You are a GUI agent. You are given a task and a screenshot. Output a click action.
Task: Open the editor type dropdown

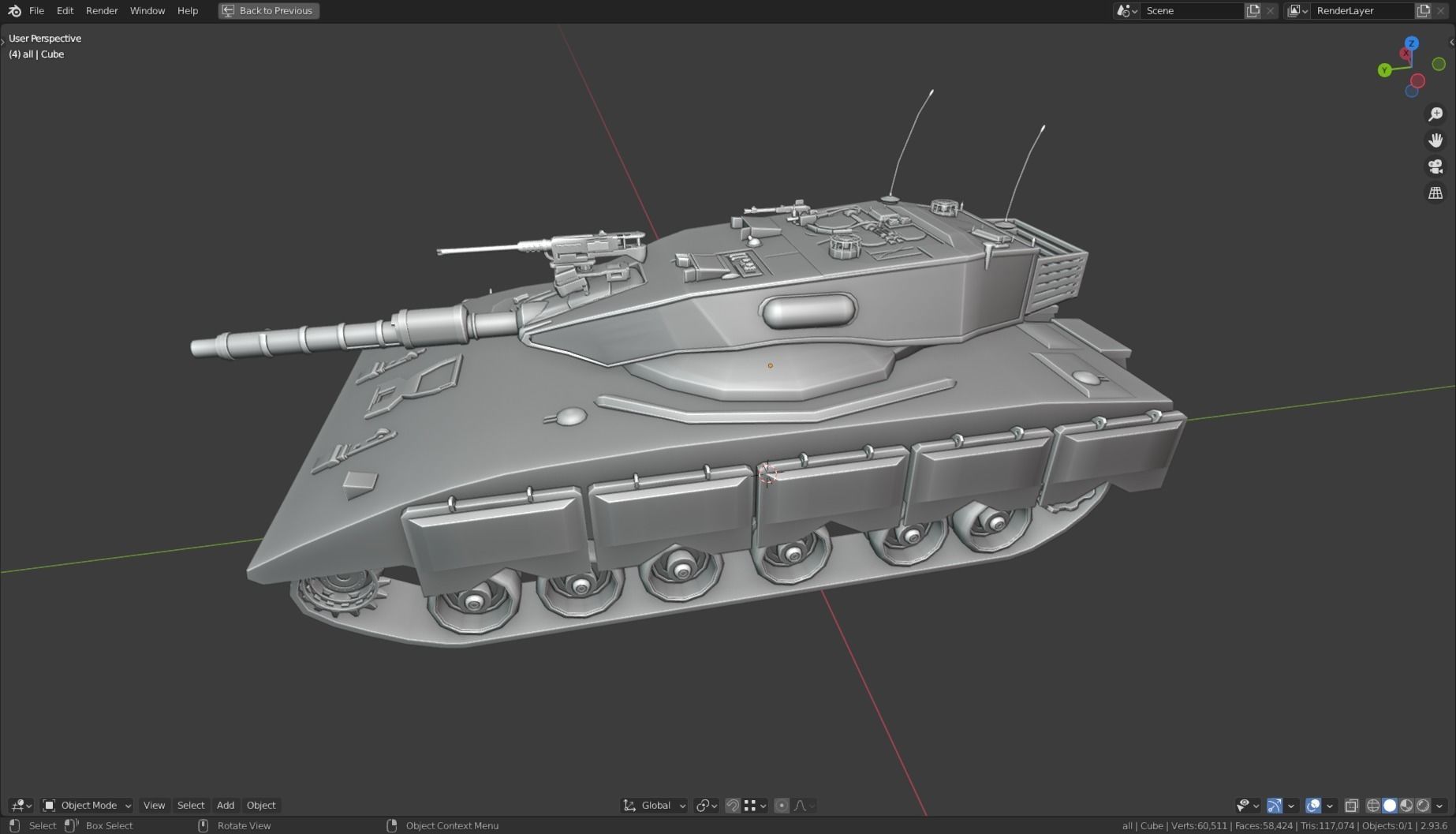21,805
